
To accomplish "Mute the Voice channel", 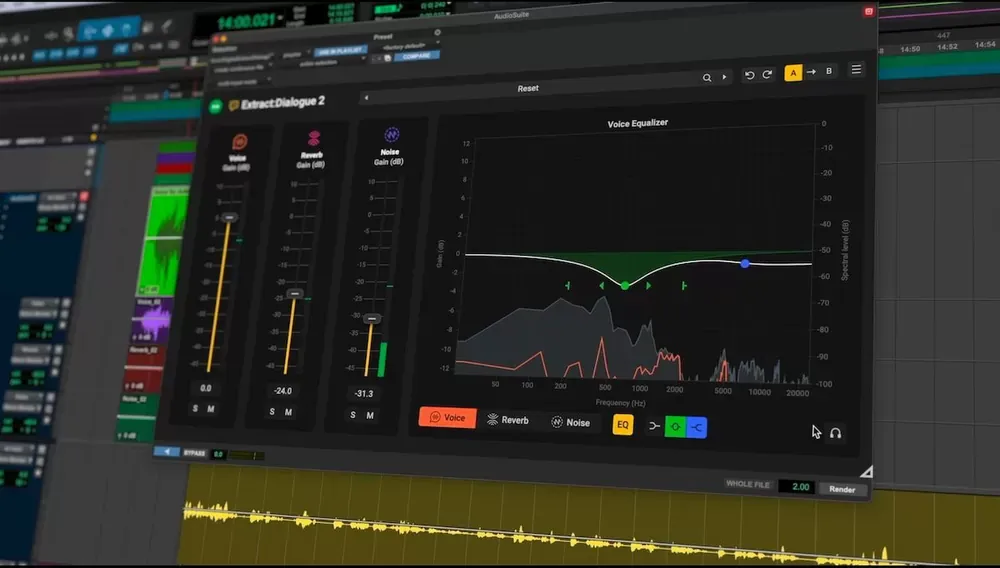I will [210, 409].
